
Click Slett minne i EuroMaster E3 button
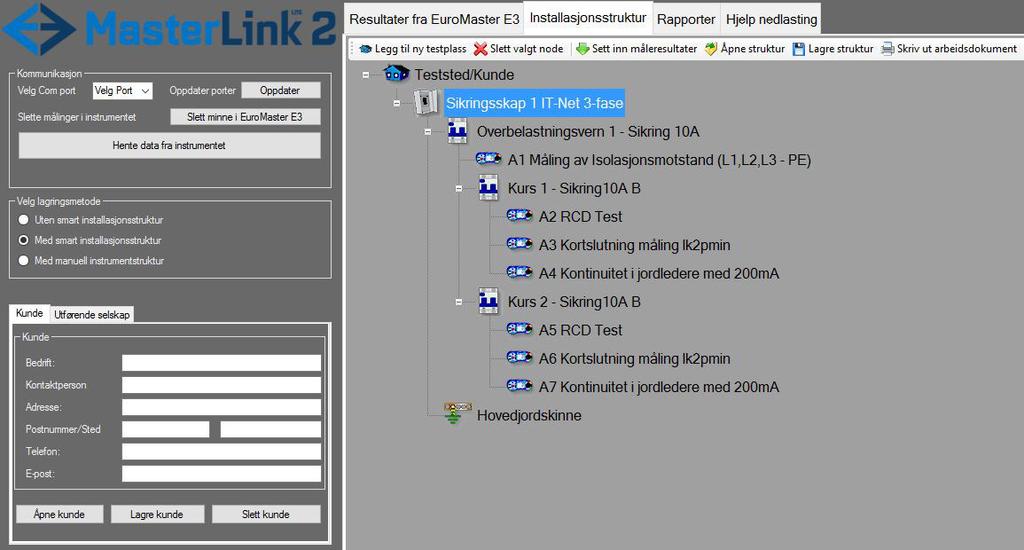coord(245,117)
